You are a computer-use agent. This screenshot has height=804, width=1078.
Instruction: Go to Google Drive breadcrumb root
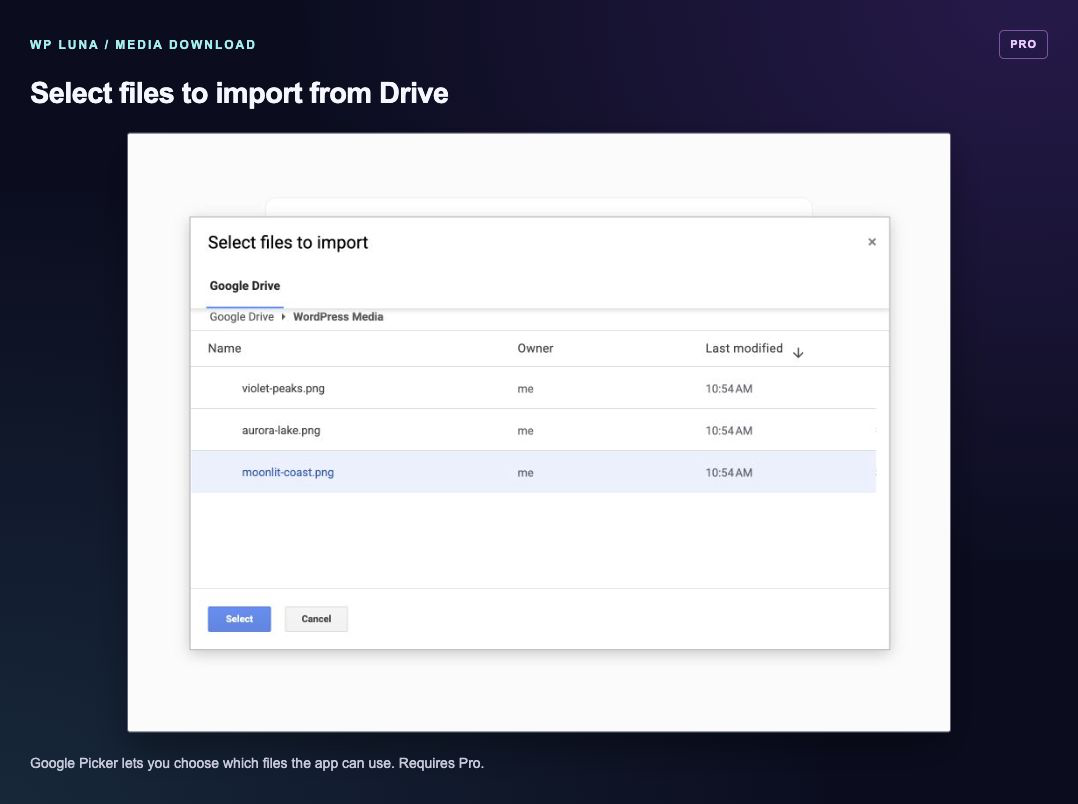click(241, 316)
